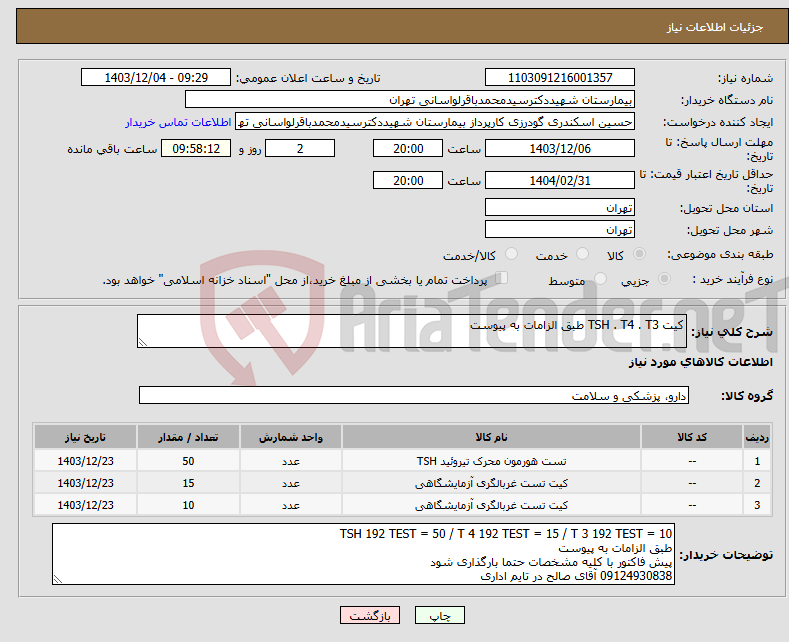Select the خدمت radio button
The width and height of the screenshot is (789, 642).
582,254
